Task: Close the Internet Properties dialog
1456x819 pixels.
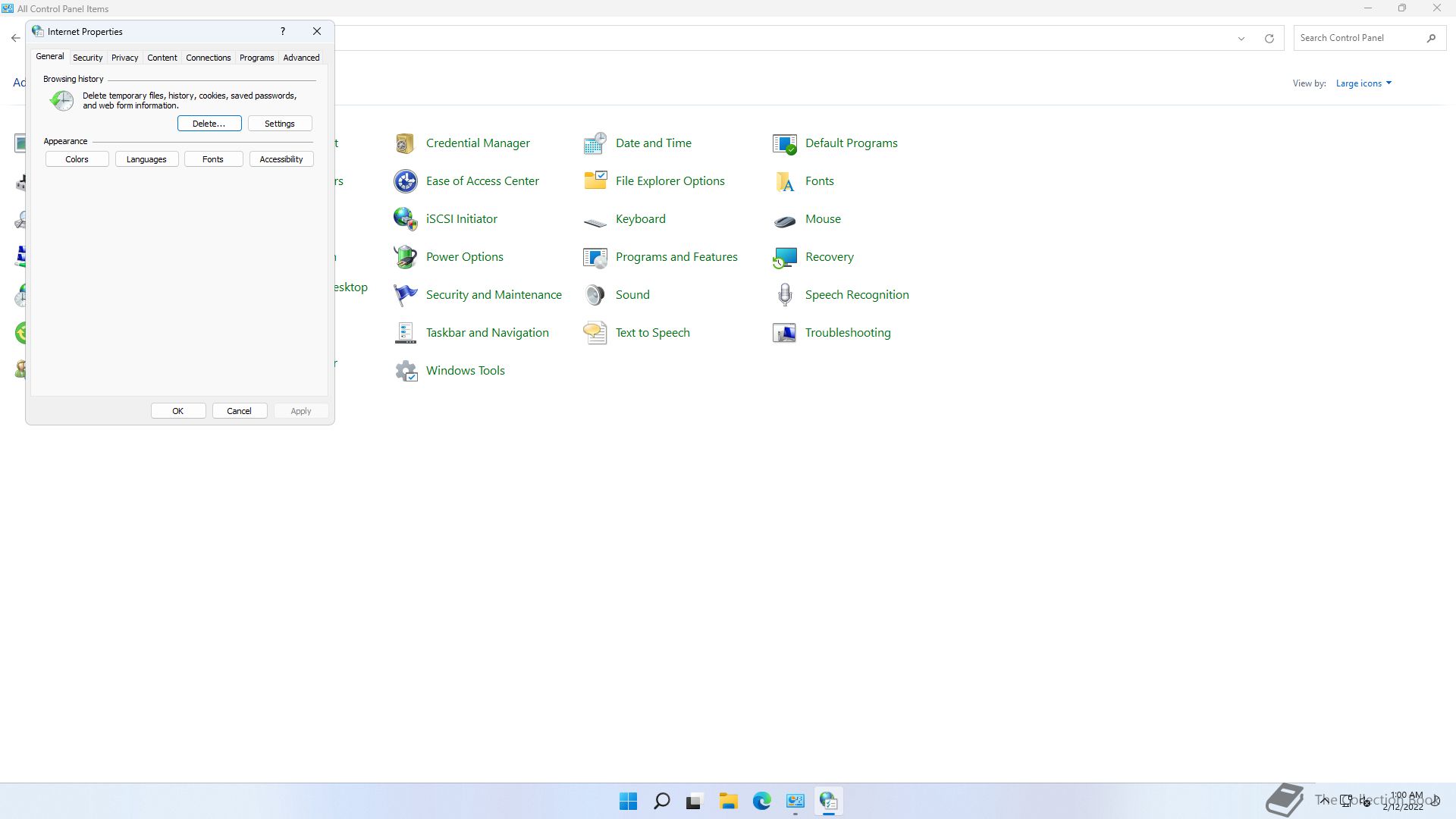Action: point(317,31)
